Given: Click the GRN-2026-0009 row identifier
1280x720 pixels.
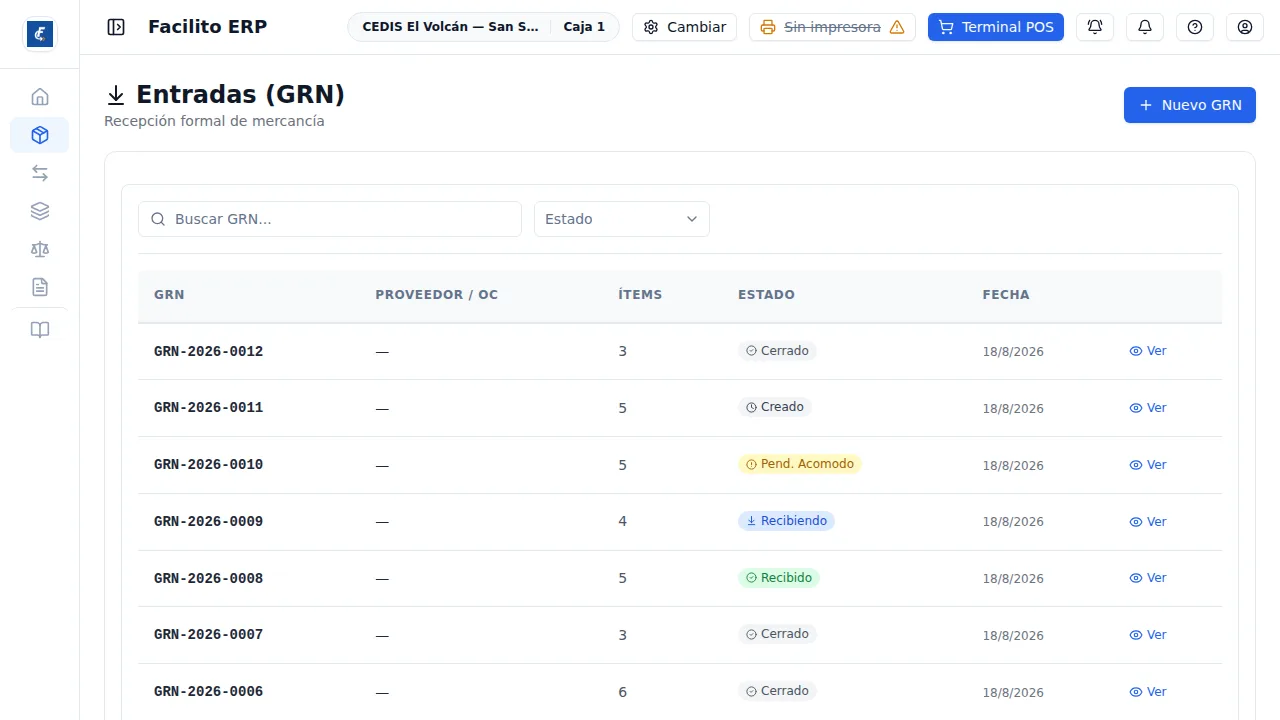Looking at the screenshot, I should coord(208,522).
